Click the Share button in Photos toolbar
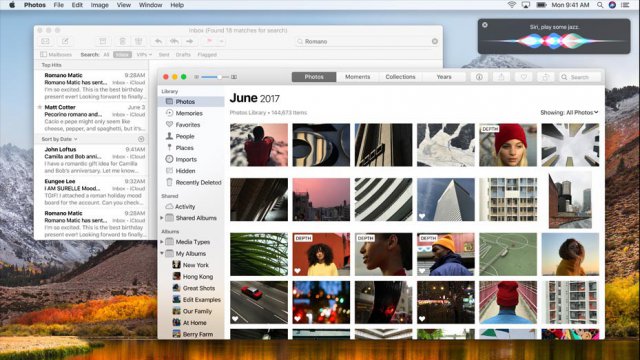 [501, 77]
